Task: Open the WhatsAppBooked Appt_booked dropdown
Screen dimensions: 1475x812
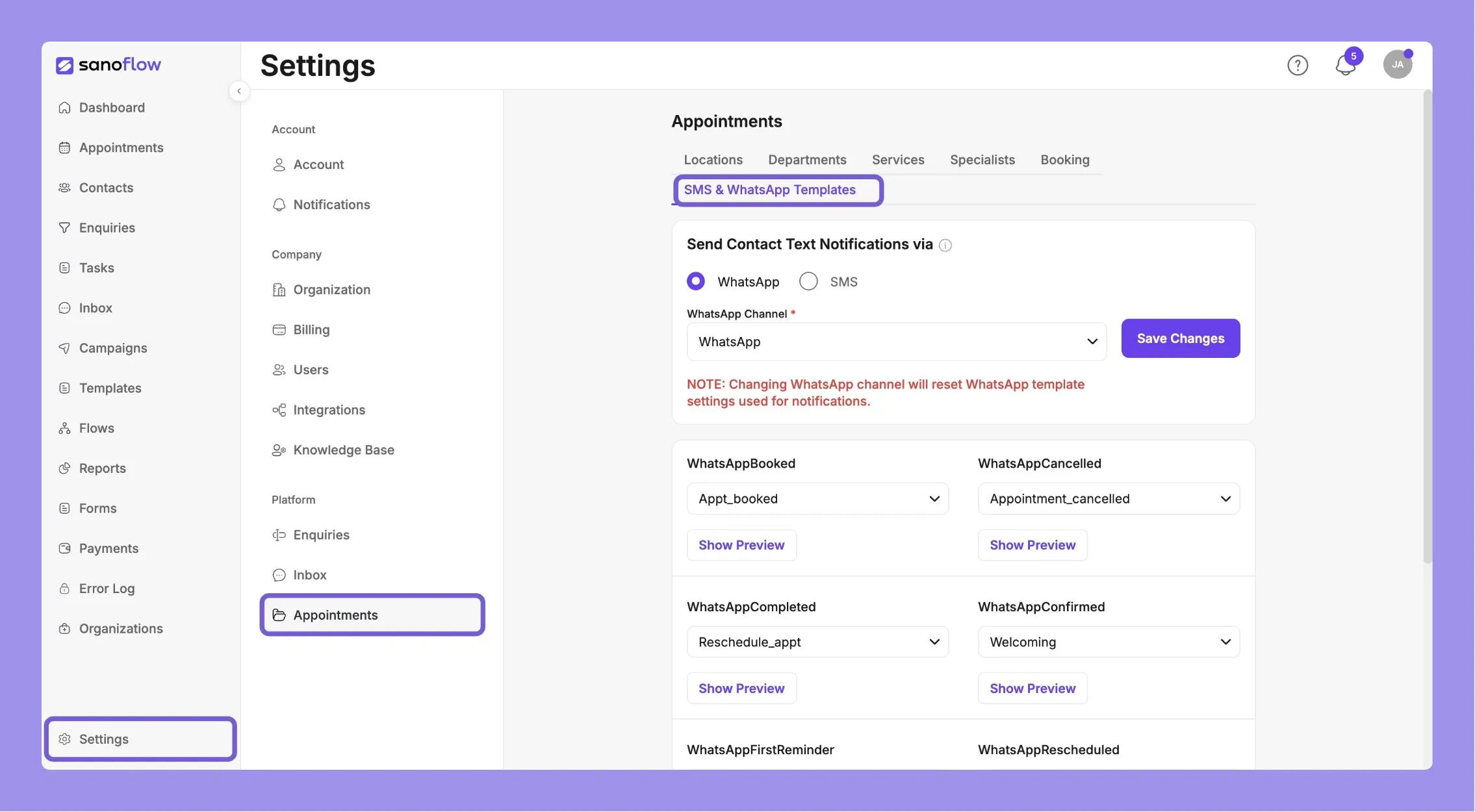Action: [817, 499]
